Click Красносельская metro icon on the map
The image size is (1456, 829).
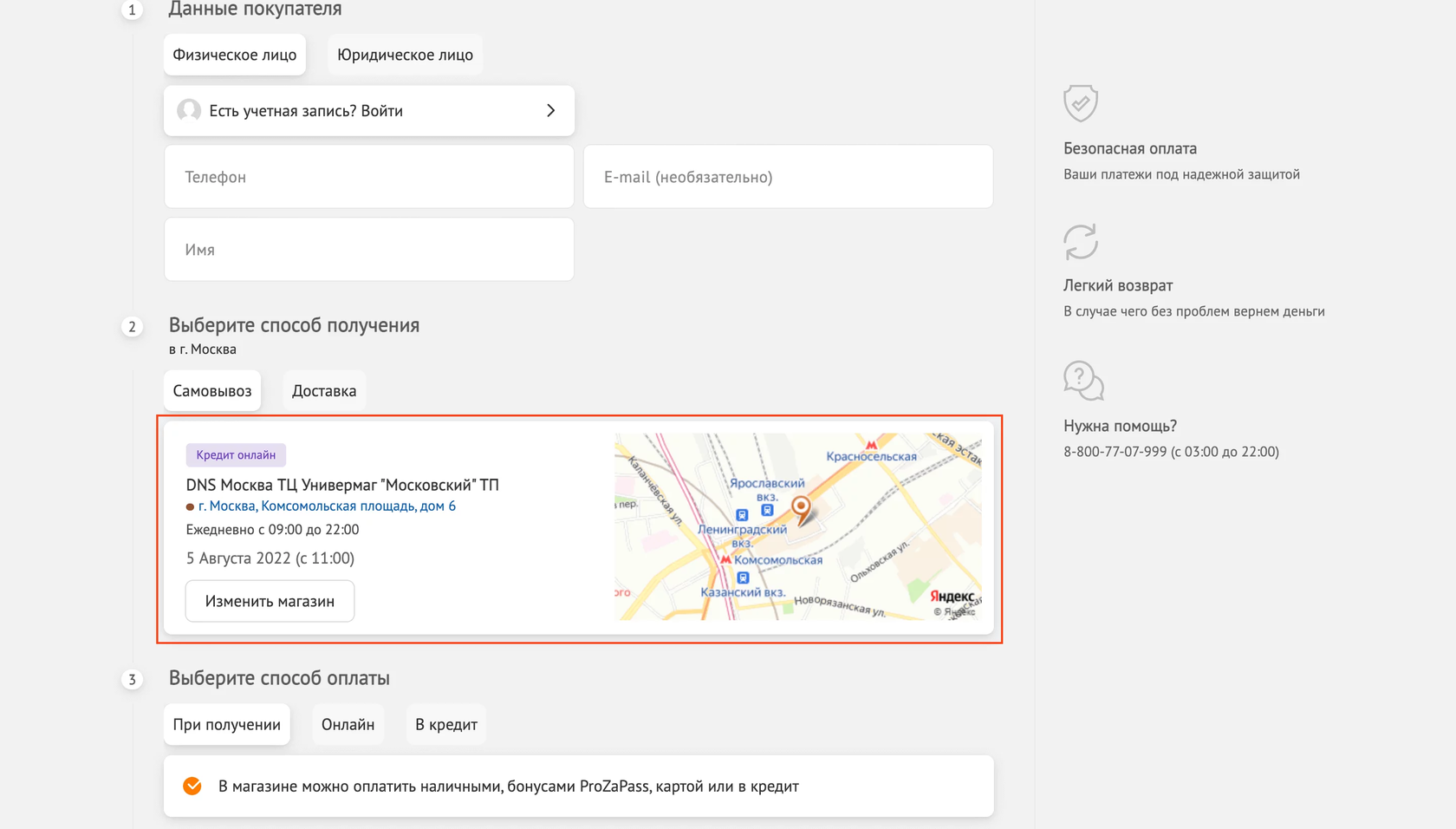tap(871, 445)
